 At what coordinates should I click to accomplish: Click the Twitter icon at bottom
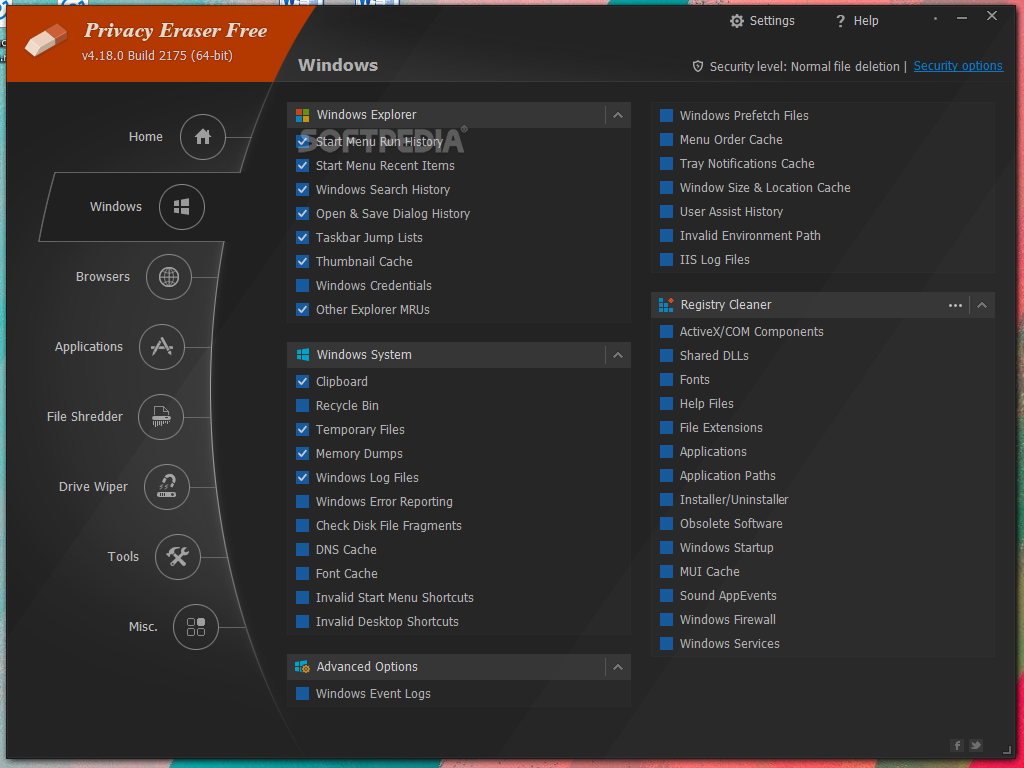click(976, 745)
